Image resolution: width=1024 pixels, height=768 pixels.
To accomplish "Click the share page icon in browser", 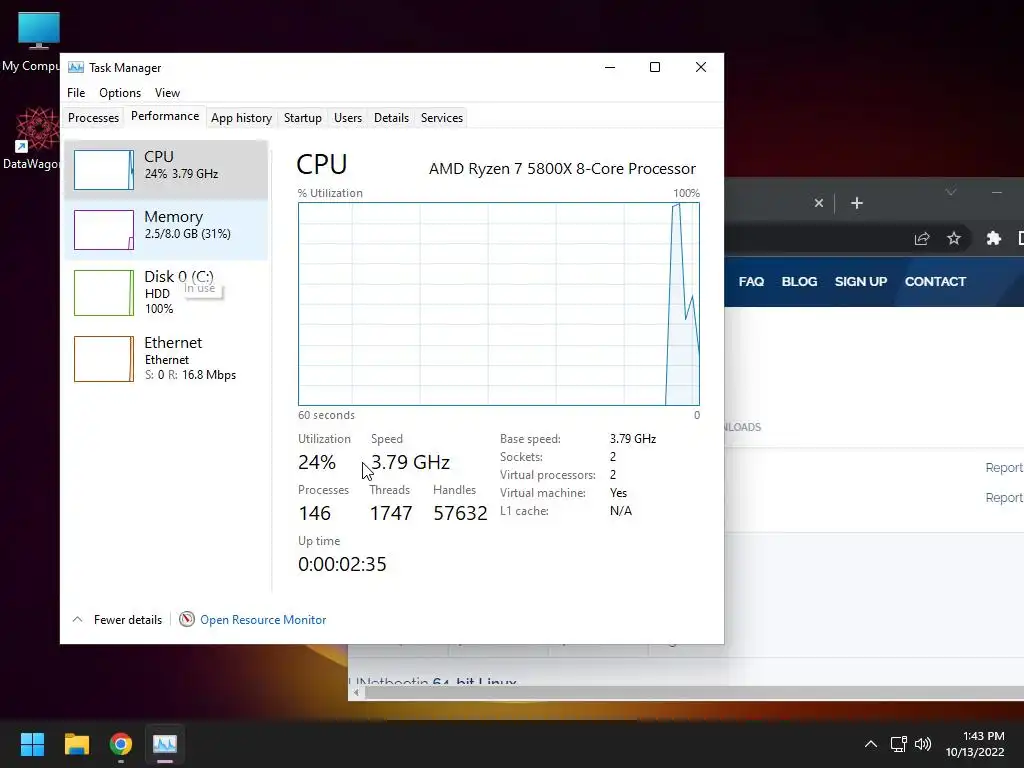I will pyautogui.click(x=921, y=238).
